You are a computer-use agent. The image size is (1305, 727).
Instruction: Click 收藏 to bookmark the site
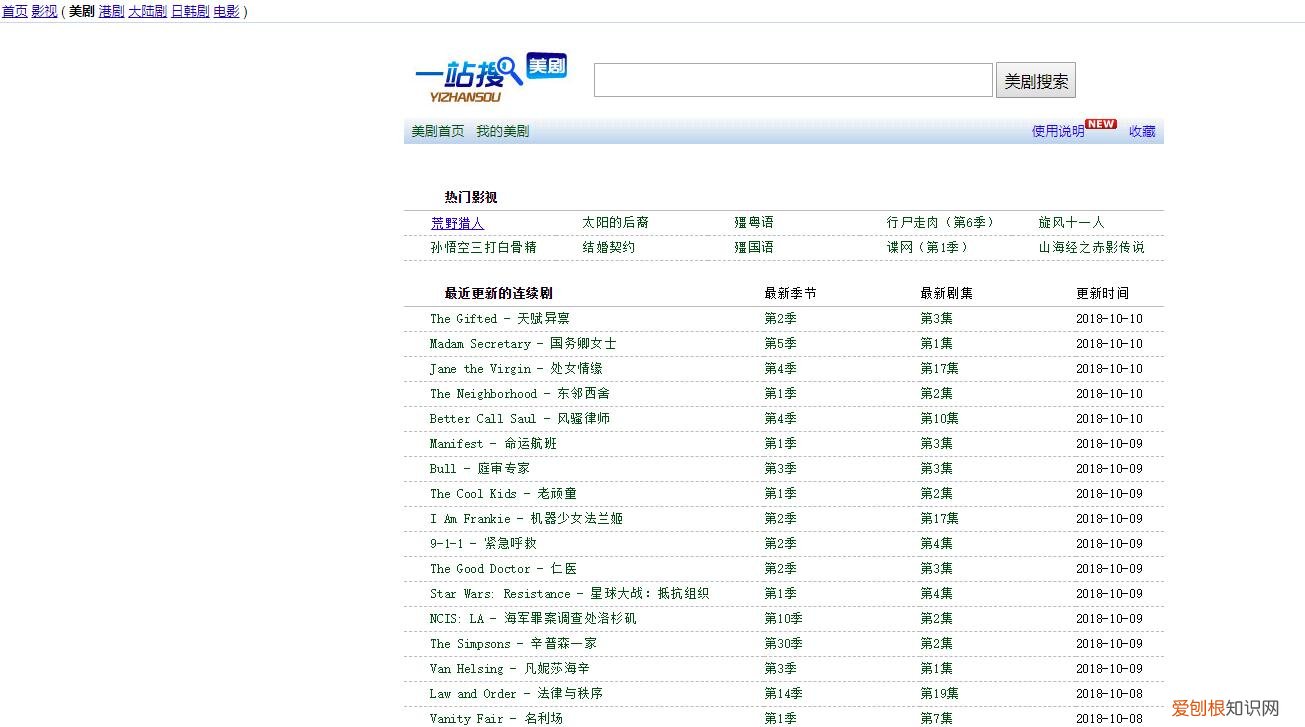coord(1141,131)
